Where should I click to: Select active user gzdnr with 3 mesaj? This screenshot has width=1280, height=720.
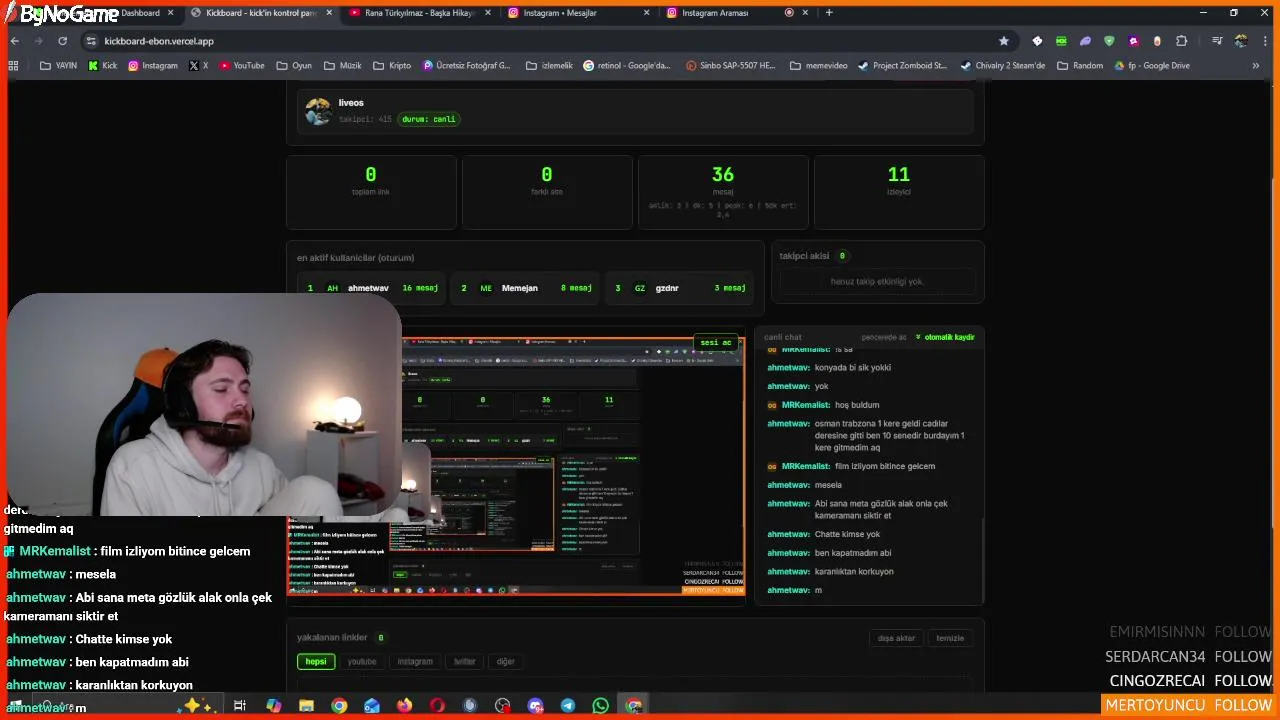680,288
